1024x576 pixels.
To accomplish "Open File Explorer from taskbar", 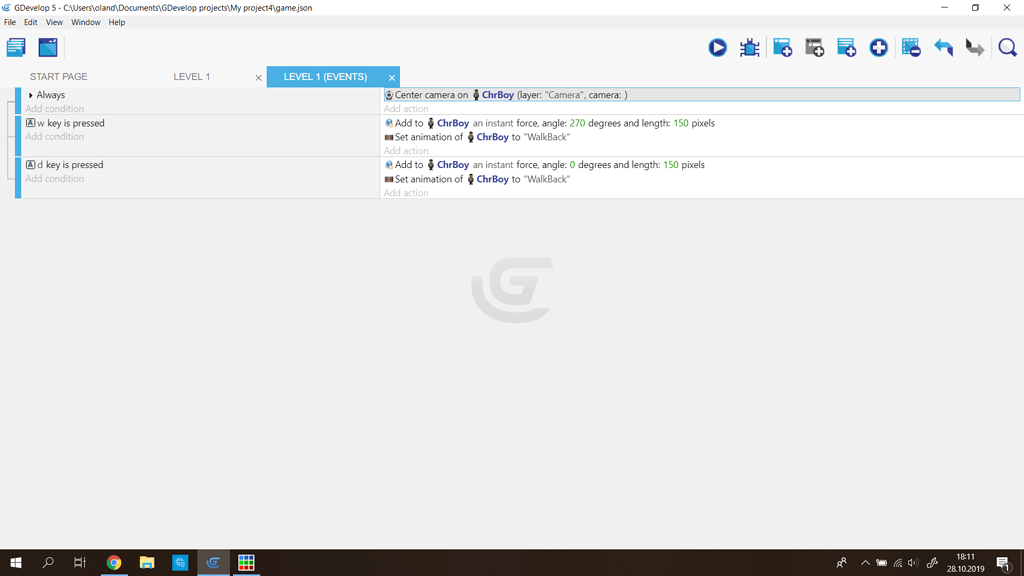I will (x=147, y=562).
